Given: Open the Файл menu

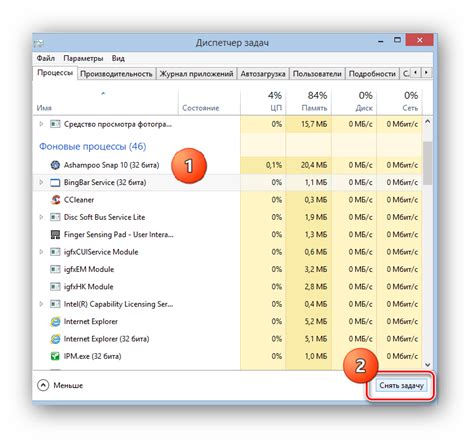Looking at the screenshot, I should (45, 58).
